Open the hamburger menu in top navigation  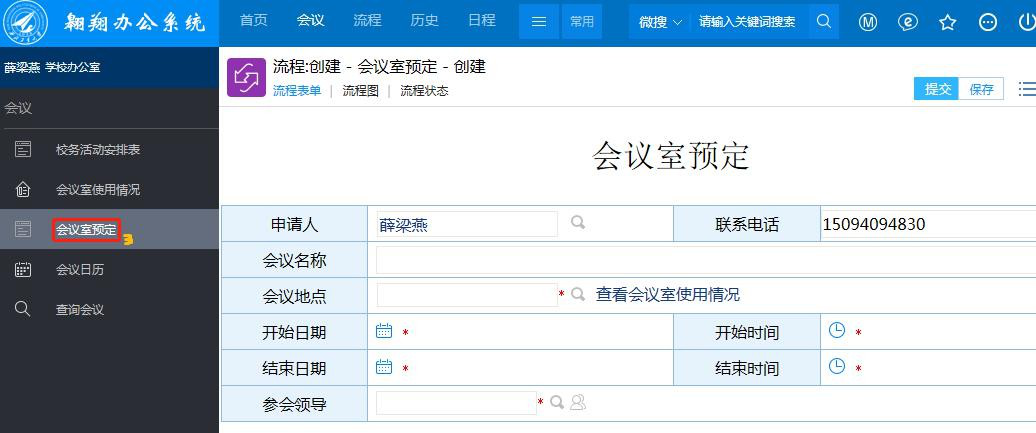pos(538,22)
